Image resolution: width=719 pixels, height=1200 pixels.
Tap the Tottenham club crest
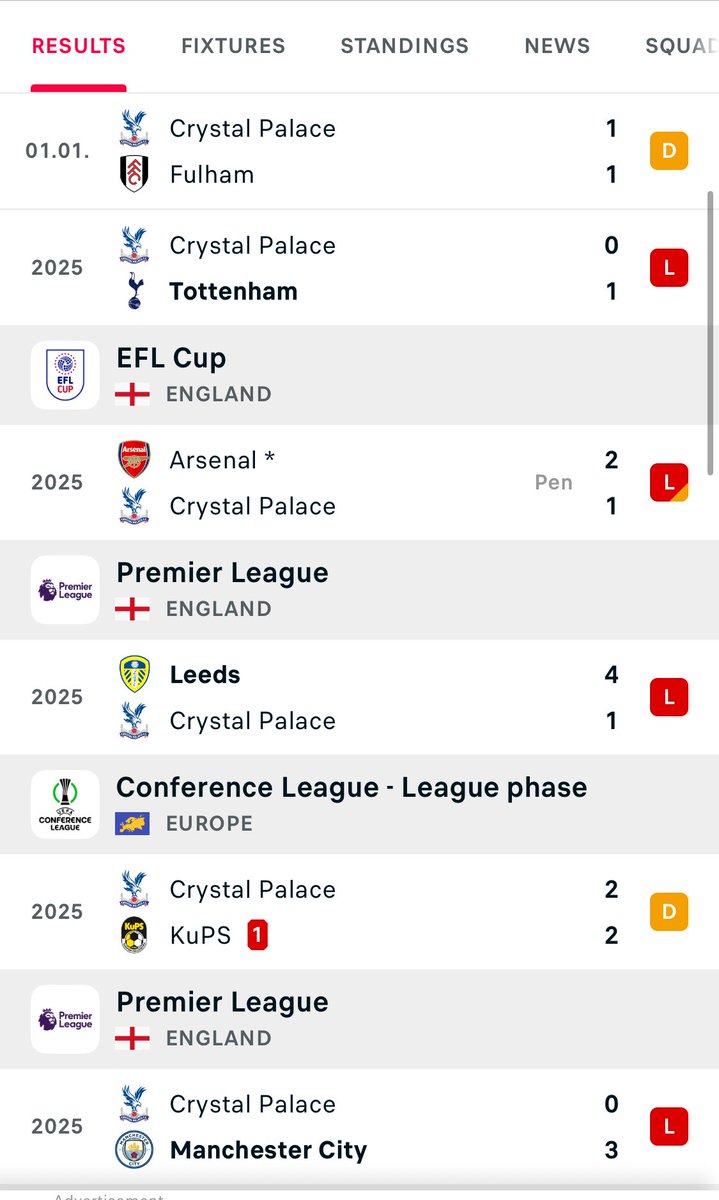tap(133, 291)
